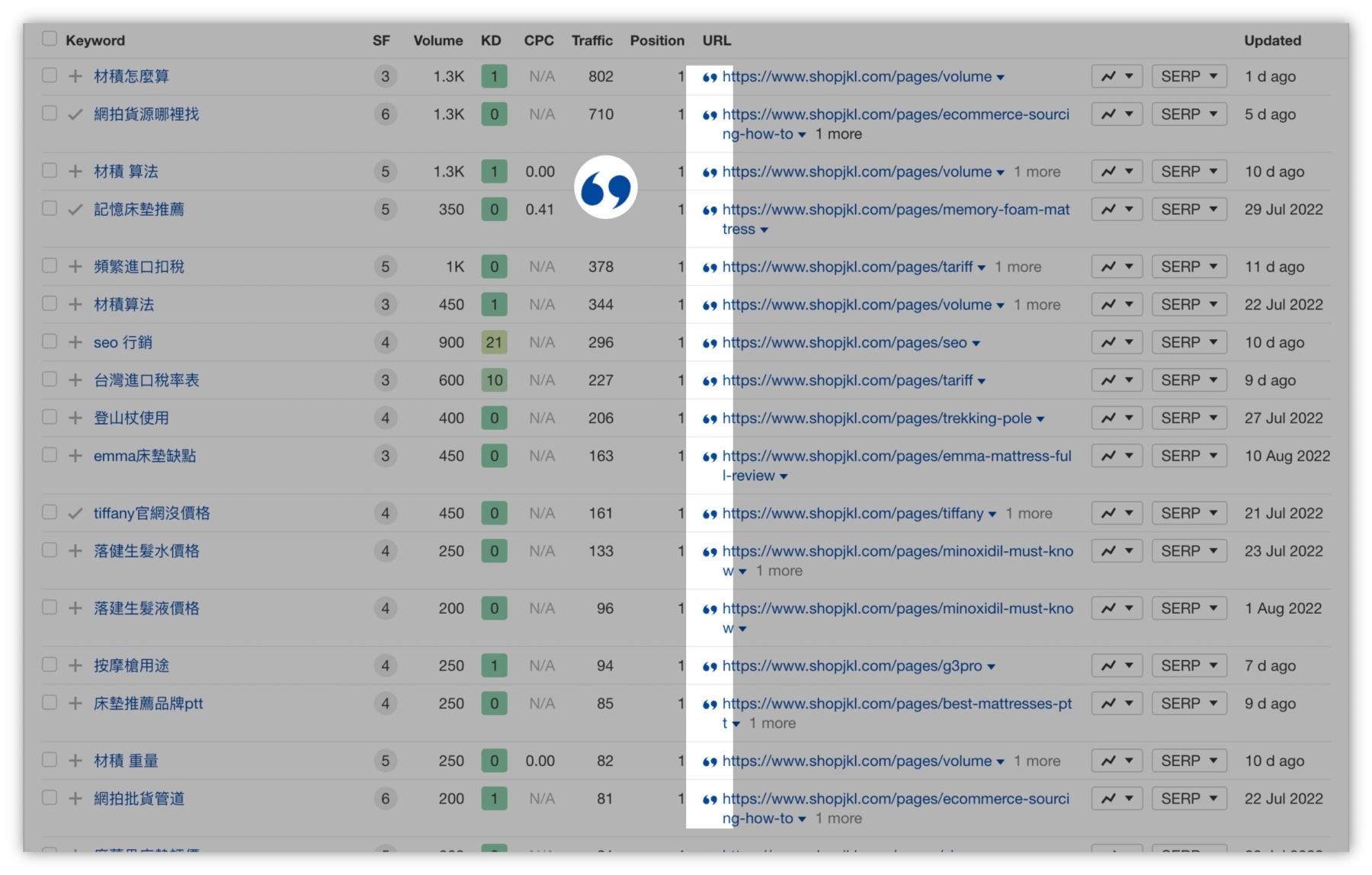
Task: Sort by the Traffic column header
Action: pyautogui.click(x=591, y=40)
